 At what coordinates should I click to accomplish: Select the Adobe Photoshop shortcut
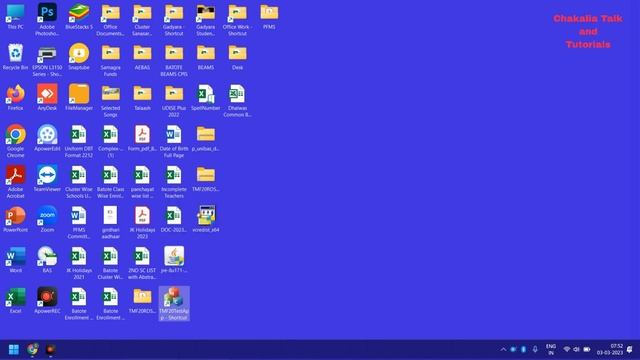click(x=47, y=19)
